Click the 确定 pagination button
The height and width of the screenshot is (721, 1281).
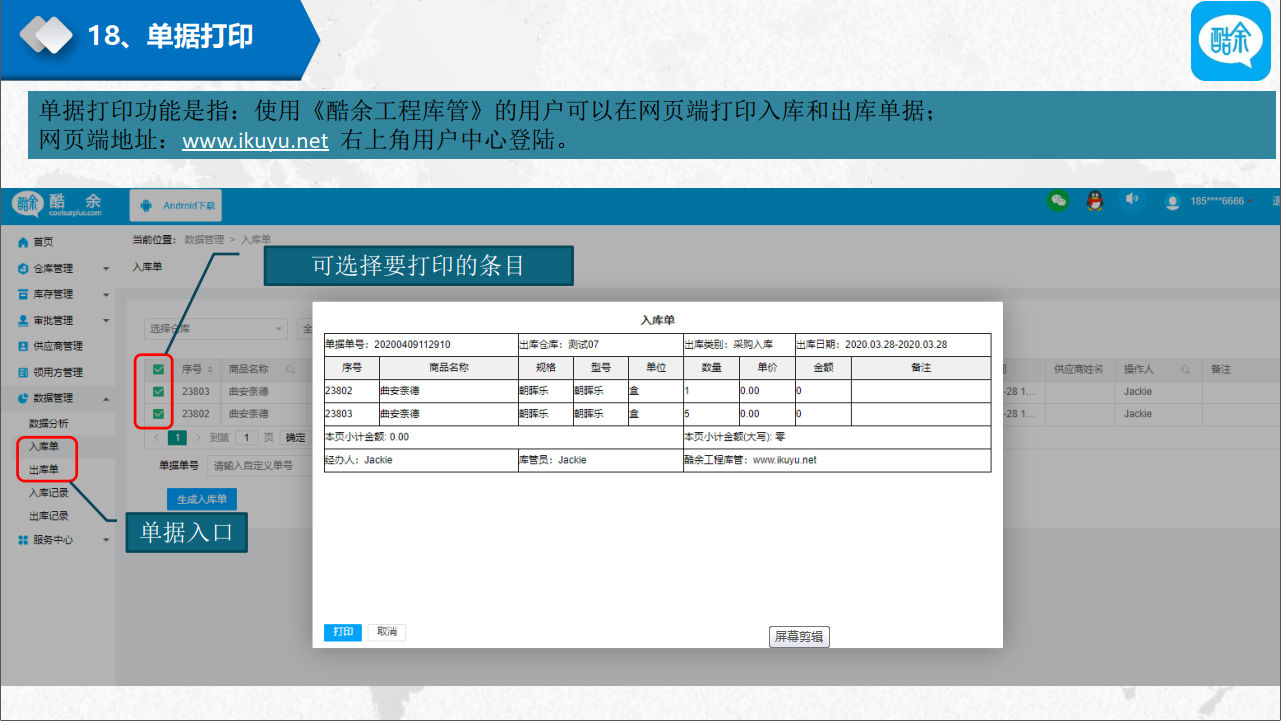click(296, 438)
